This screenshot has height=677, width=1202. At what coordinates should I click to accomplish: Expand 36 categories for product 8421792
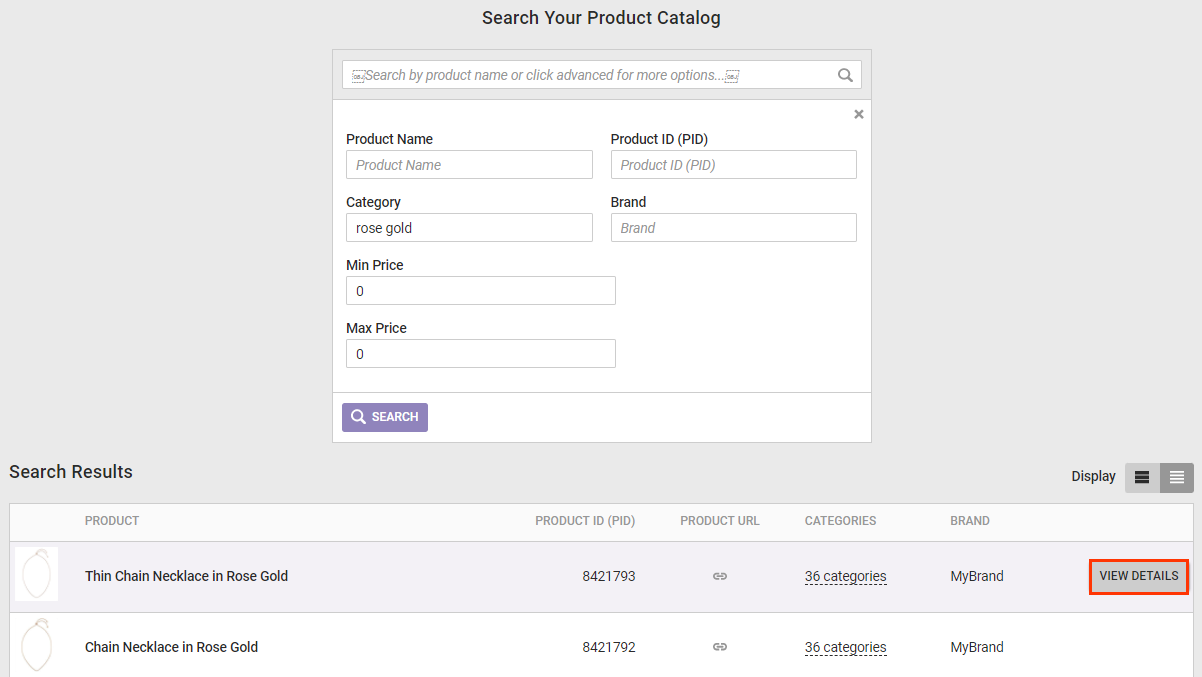pos(845,647)
